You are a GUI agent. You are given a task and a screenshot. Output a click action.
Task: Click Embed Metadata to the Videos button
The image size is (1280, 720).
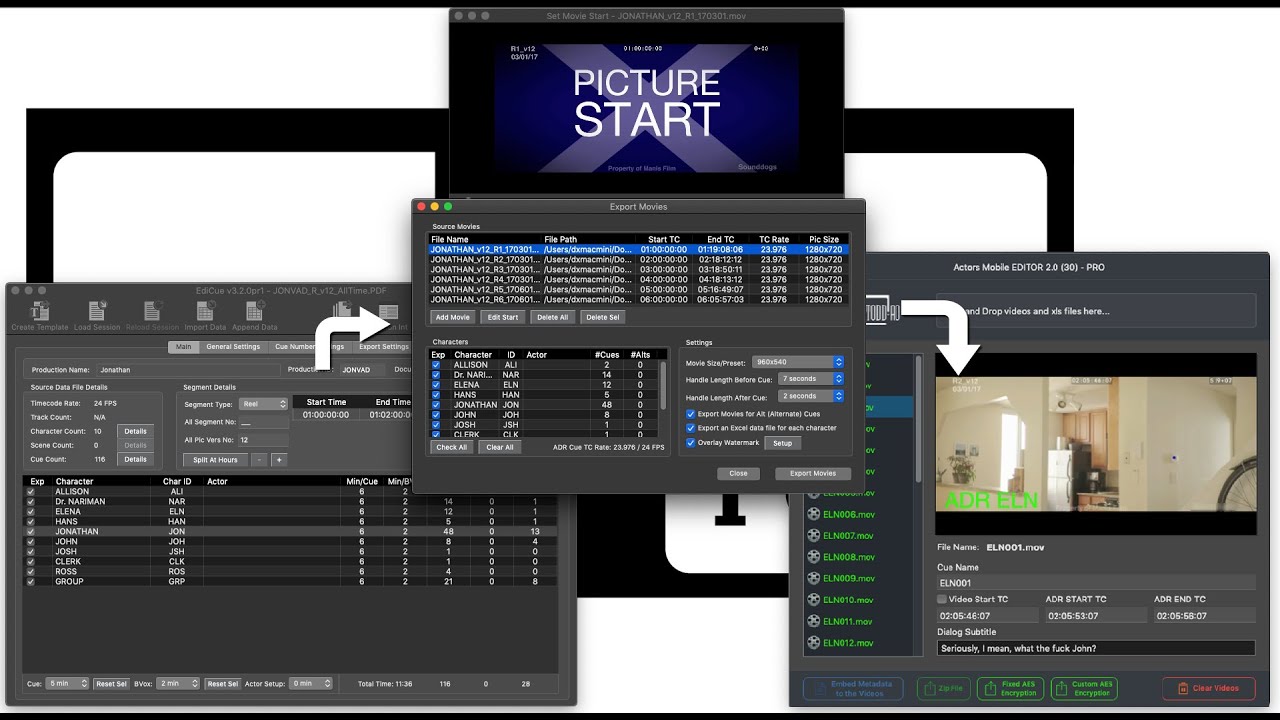[853, 689]
